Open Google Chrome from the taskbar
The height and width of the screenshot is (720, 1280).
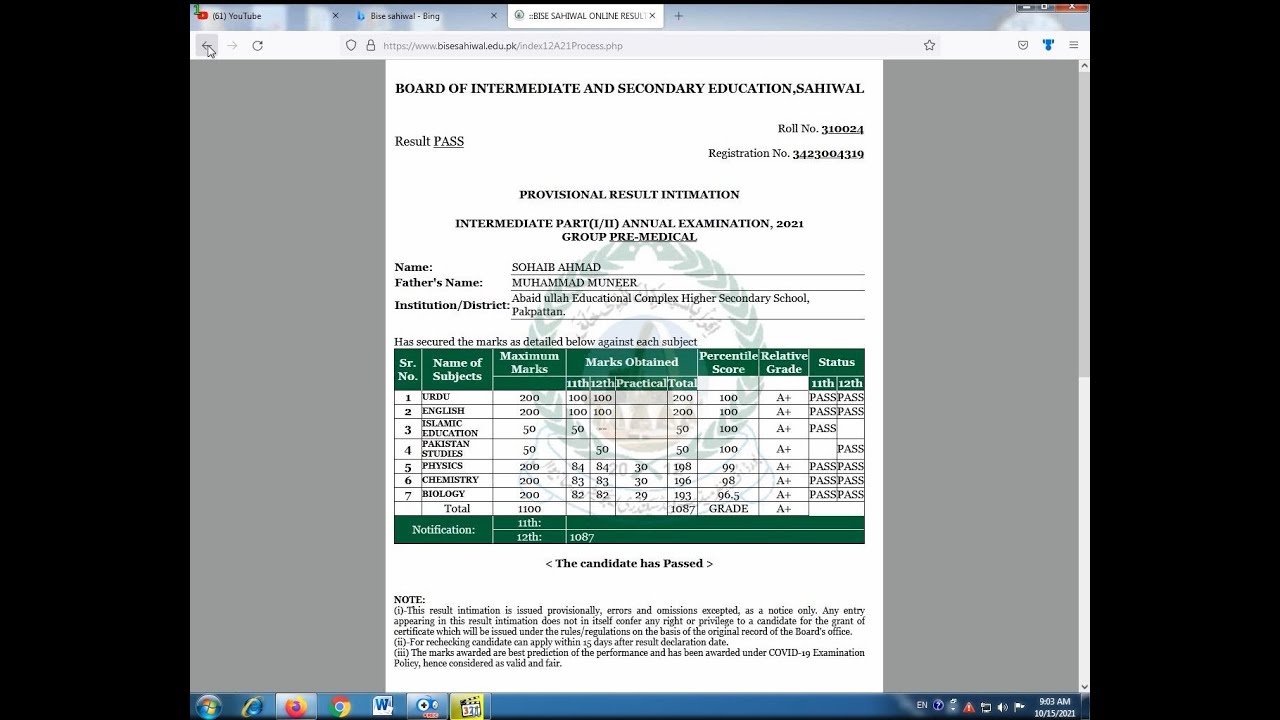point(340,707)
